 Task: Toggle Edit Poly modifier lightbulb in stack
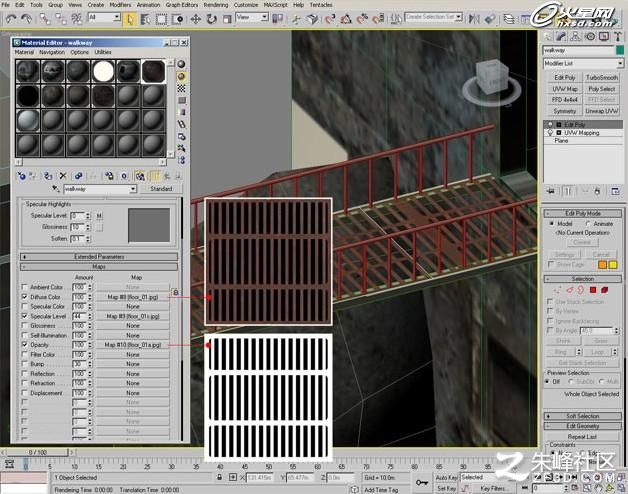coord(551,125)
